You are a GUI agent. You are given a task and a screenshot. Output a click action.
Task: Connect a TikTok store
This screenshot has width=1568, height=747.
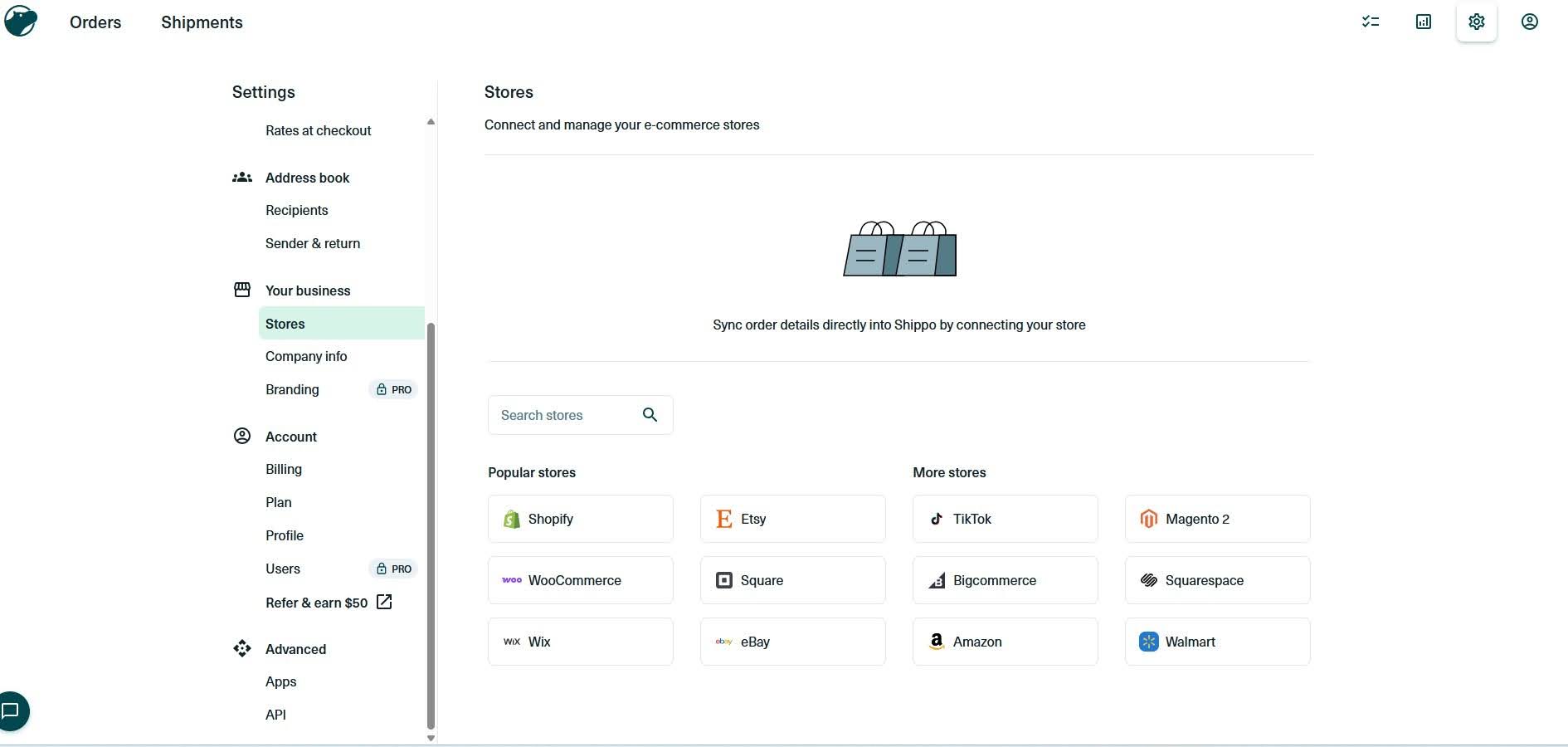pos(1006,519)
